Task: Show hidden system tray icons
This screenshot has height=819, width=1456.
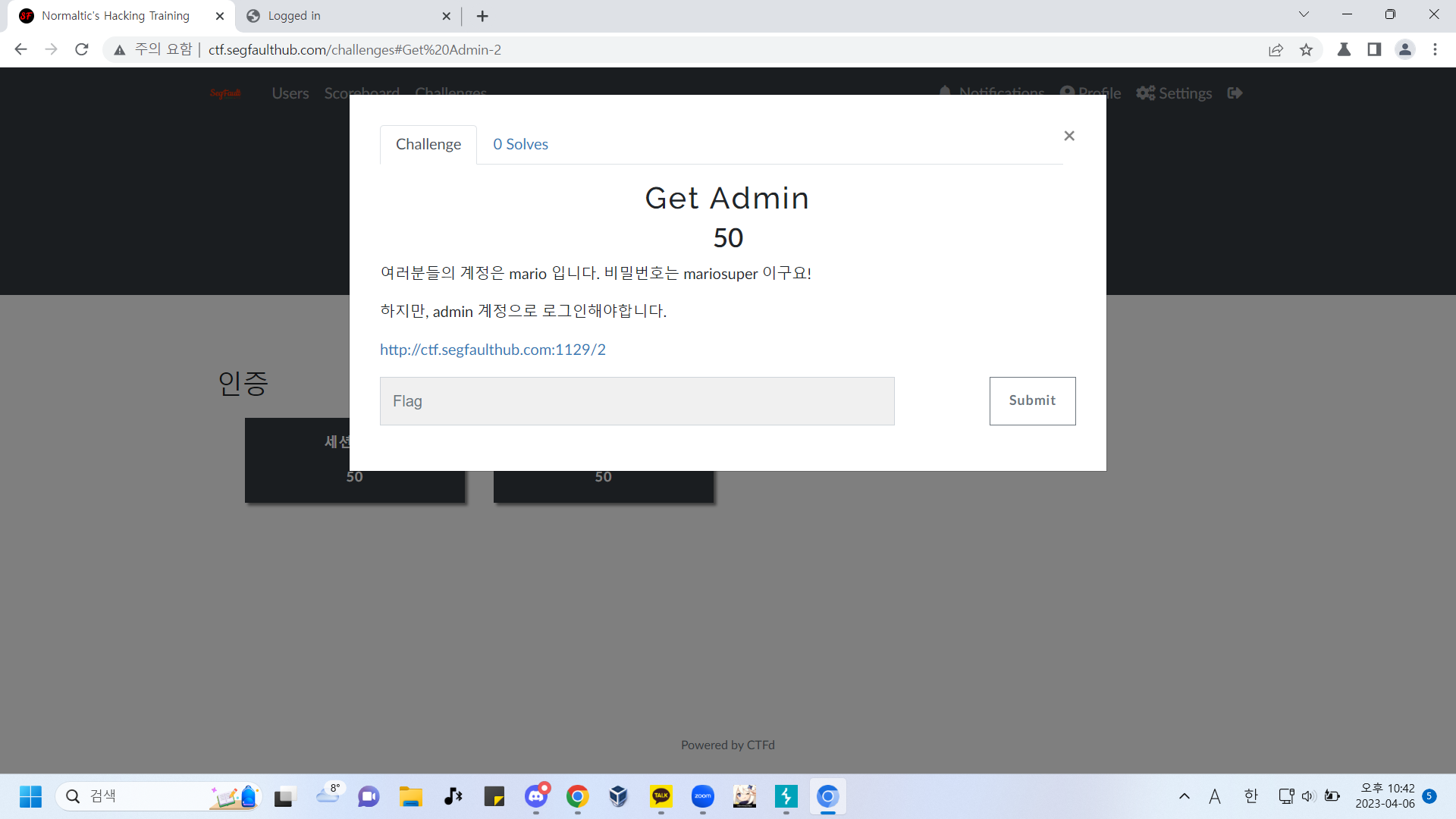Action: (x=1184, y=796)
